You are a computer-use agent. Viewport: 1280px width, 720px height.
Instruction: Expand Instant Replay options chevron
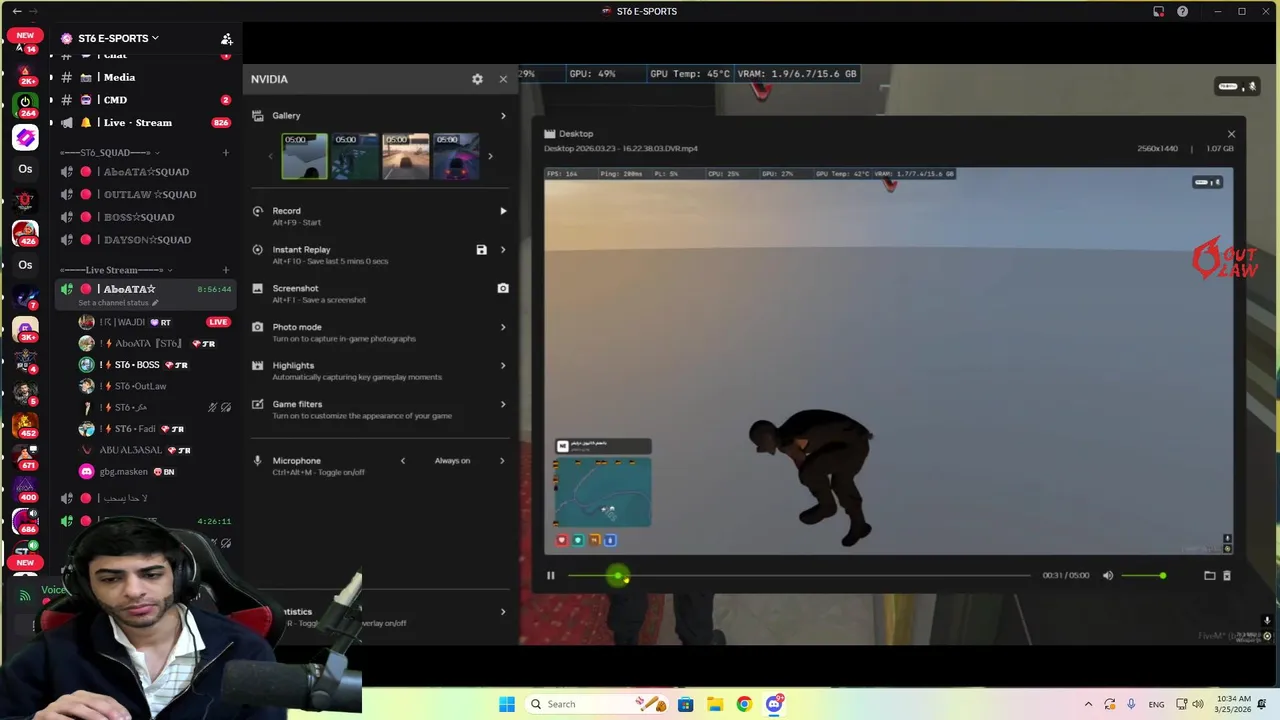point(503,250)
